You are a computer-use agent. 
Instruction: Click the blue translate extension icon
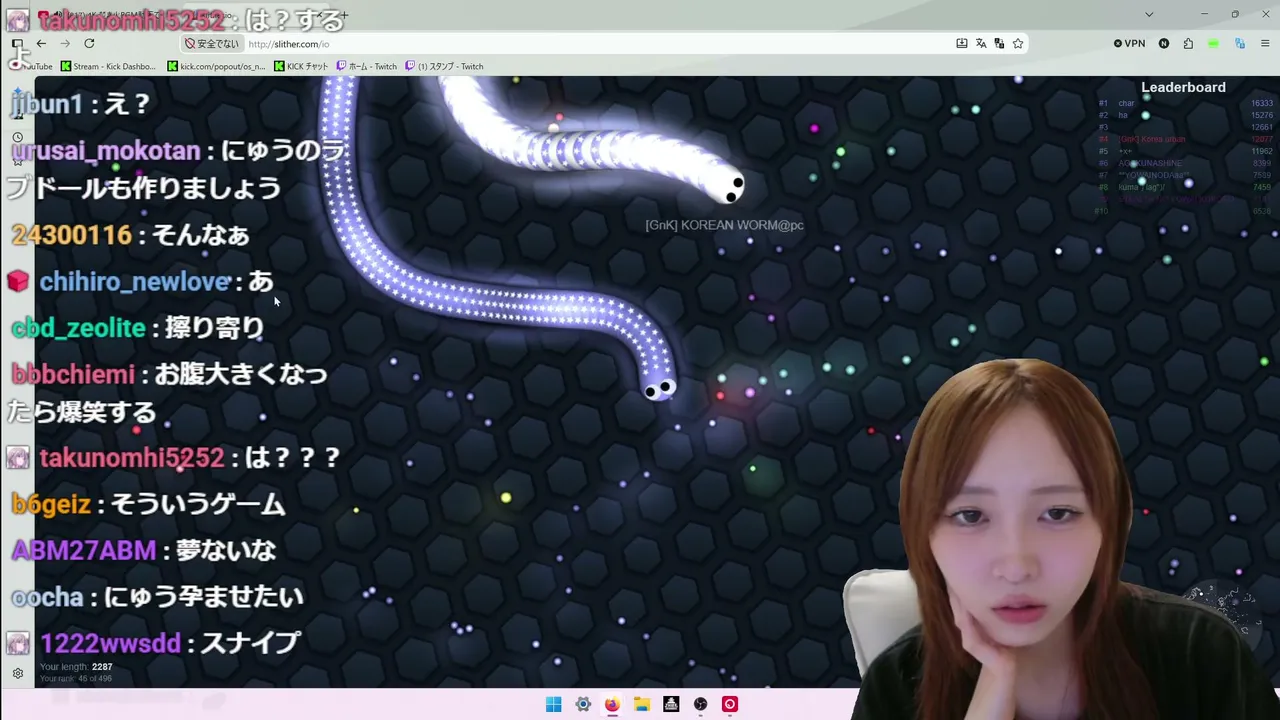click(x=1240, y=43)
